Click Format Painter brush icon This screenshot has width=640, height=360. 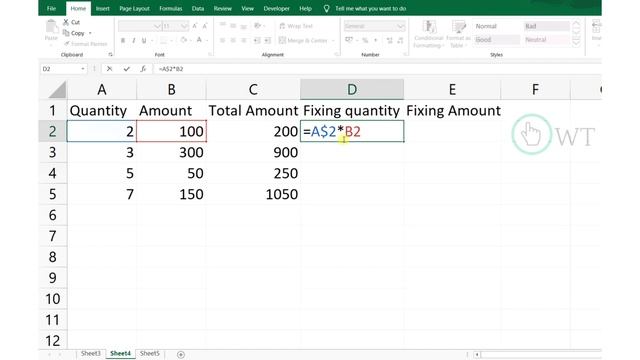[x=67, y=44]
